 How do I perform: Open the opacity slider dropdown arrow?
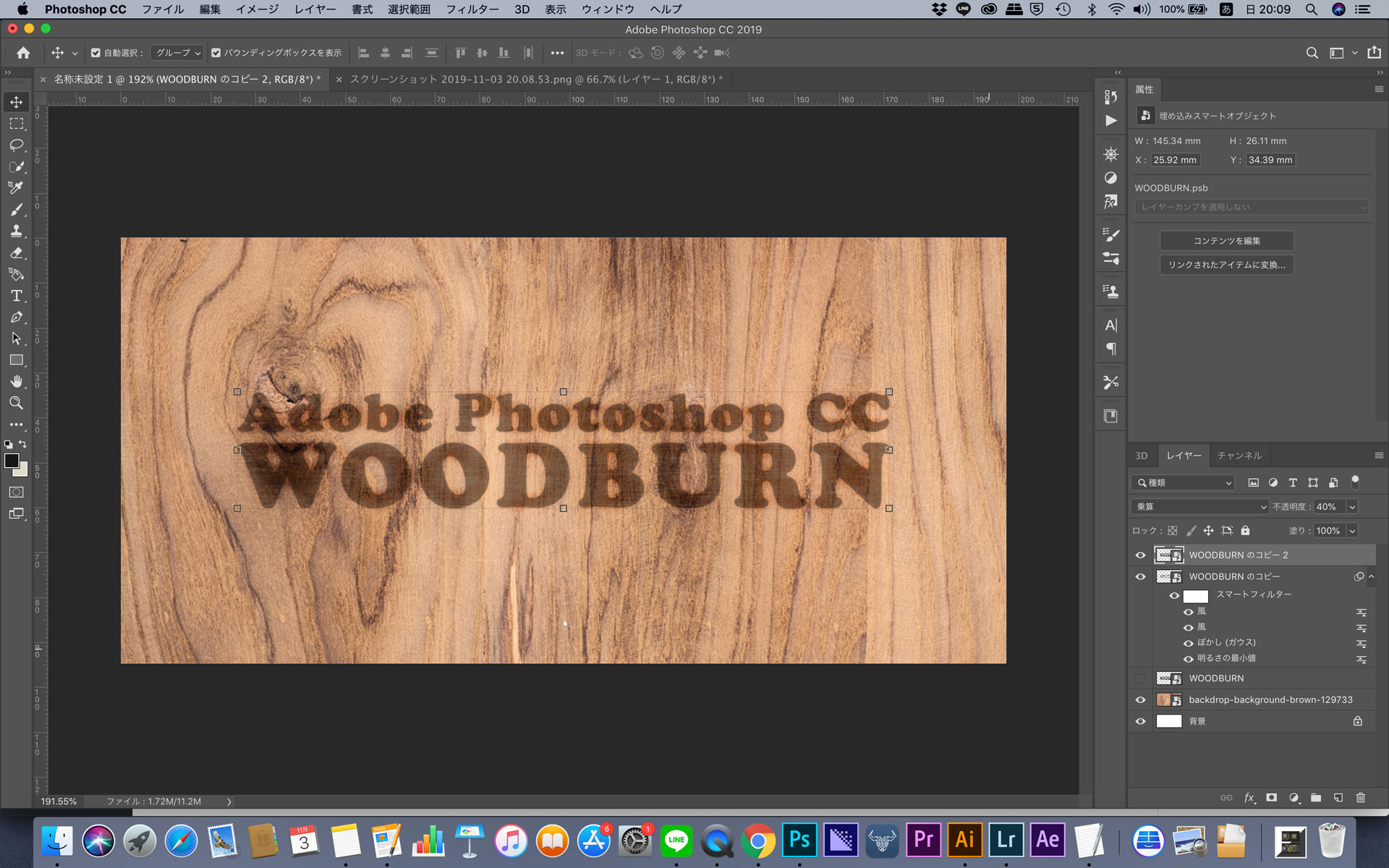(1352, 507)
